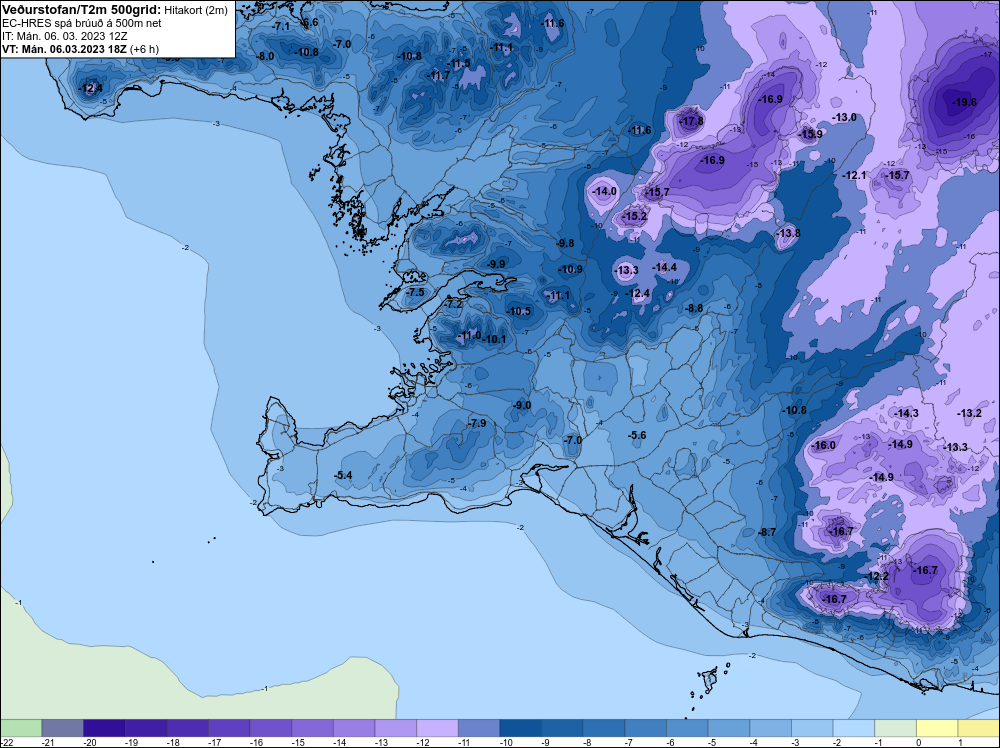Screen dimensions: 1000x748
Task: Click the -17.8 temperature value
Action: click(691, 121)
